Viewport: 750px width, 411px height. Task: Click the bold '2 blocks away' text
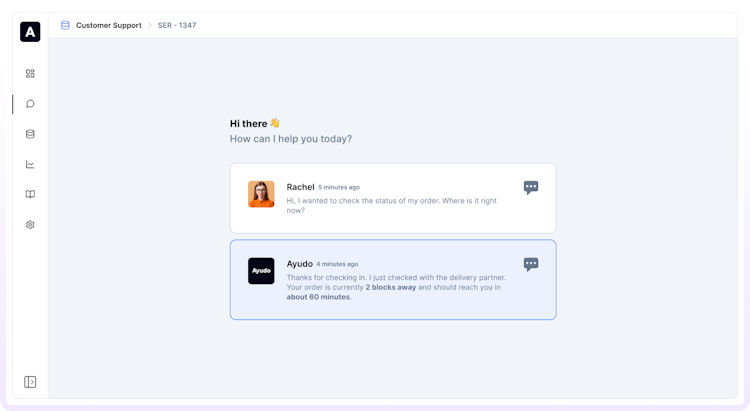click(x=391, y=287)
